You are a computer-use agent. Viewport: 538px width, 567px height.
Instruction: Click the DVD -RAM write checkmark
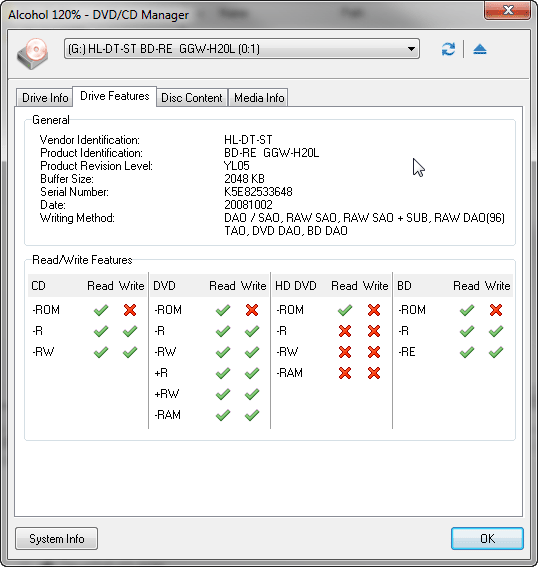point(252,415)
